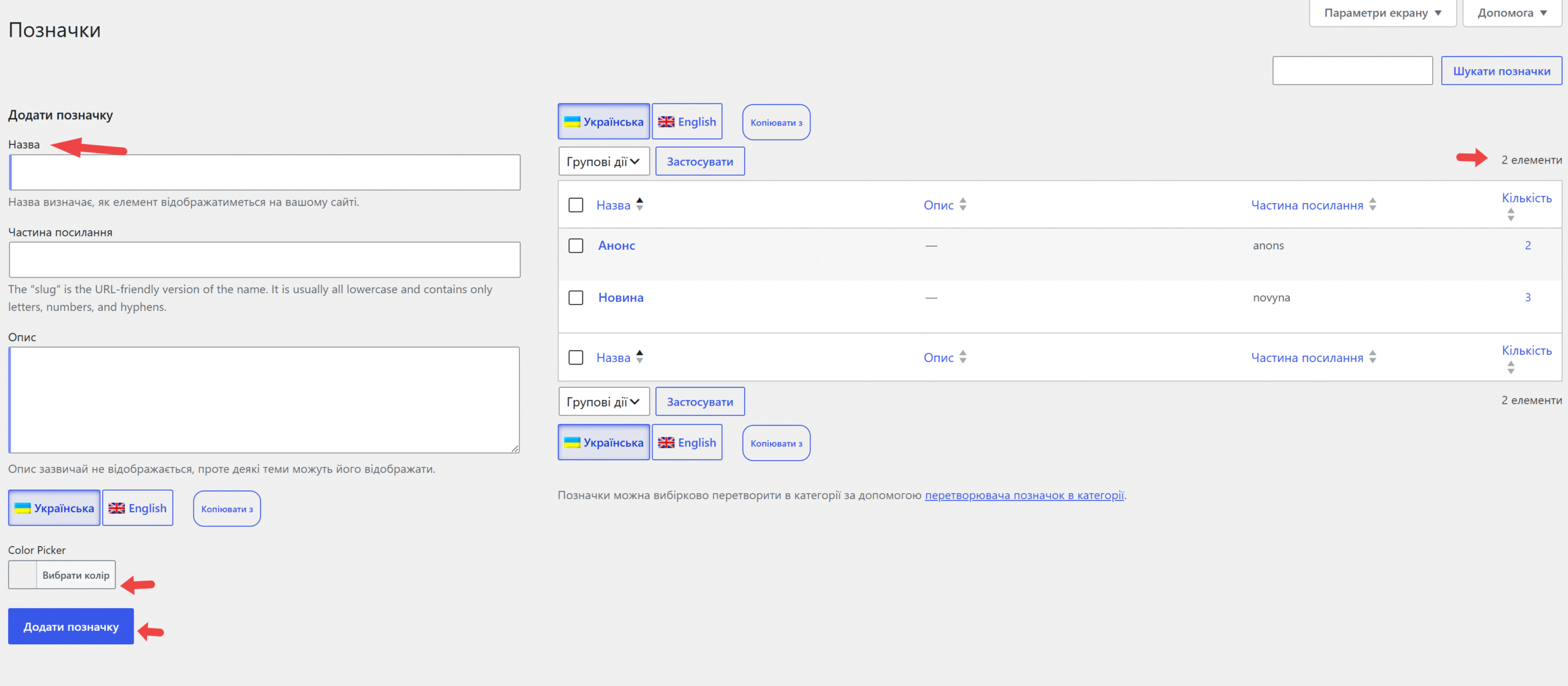The width and height of the screenshot is (1568, 686).
Task: Expand the Параметри екрану panel
Action: pyautogui.click(x=1382, y=13)
